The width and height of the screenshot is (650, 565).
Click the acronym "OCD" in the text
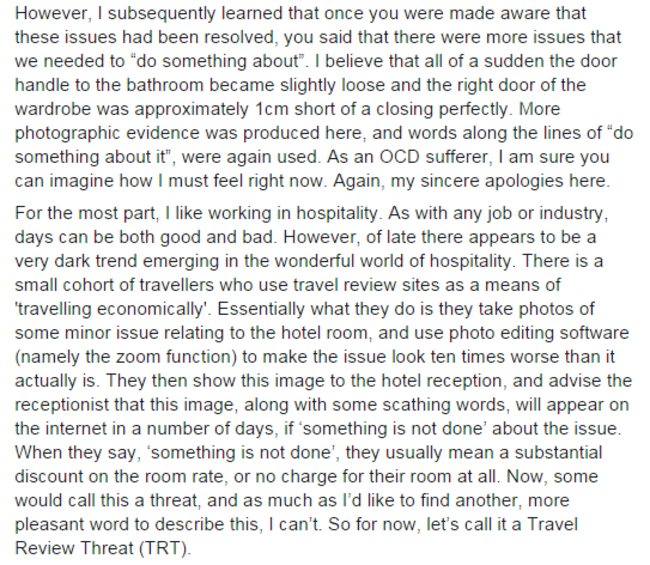tap(400, 157)
